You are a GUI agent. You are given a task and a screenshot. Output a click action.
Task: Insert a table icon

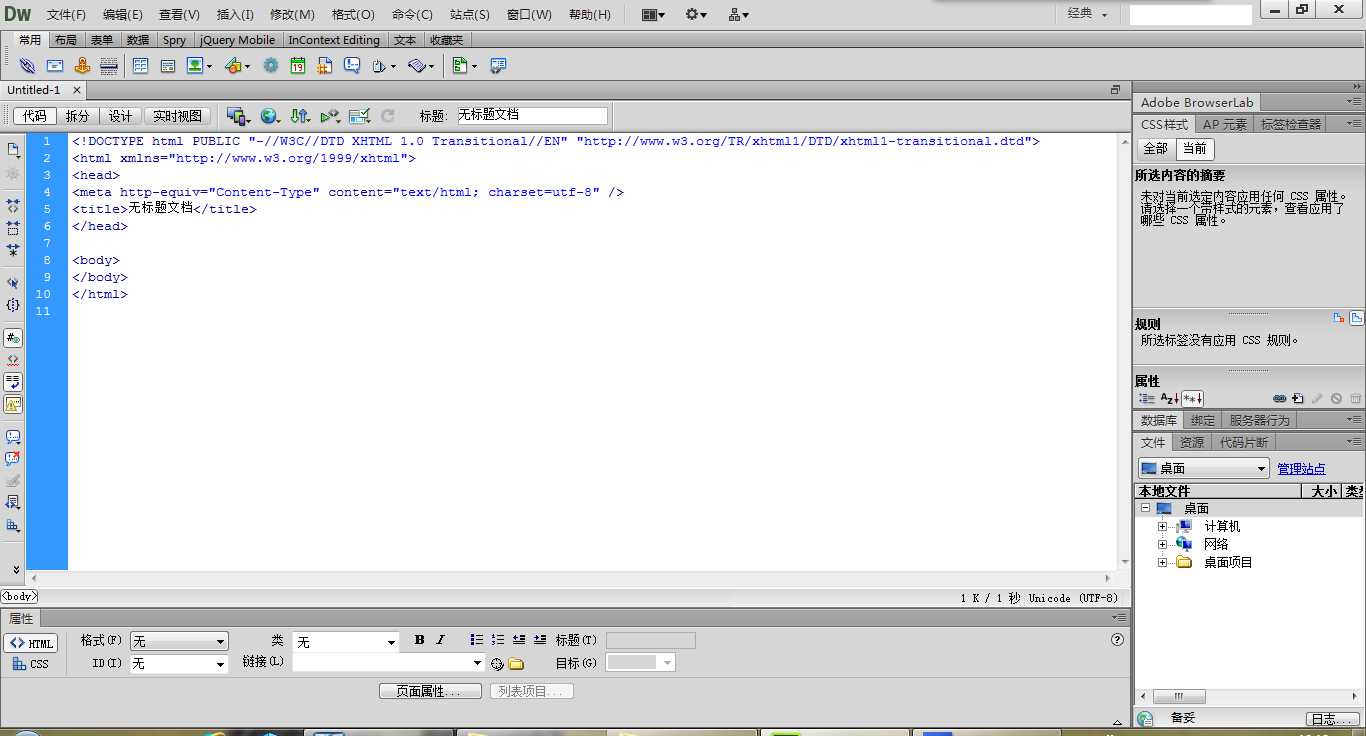(140, 66)
